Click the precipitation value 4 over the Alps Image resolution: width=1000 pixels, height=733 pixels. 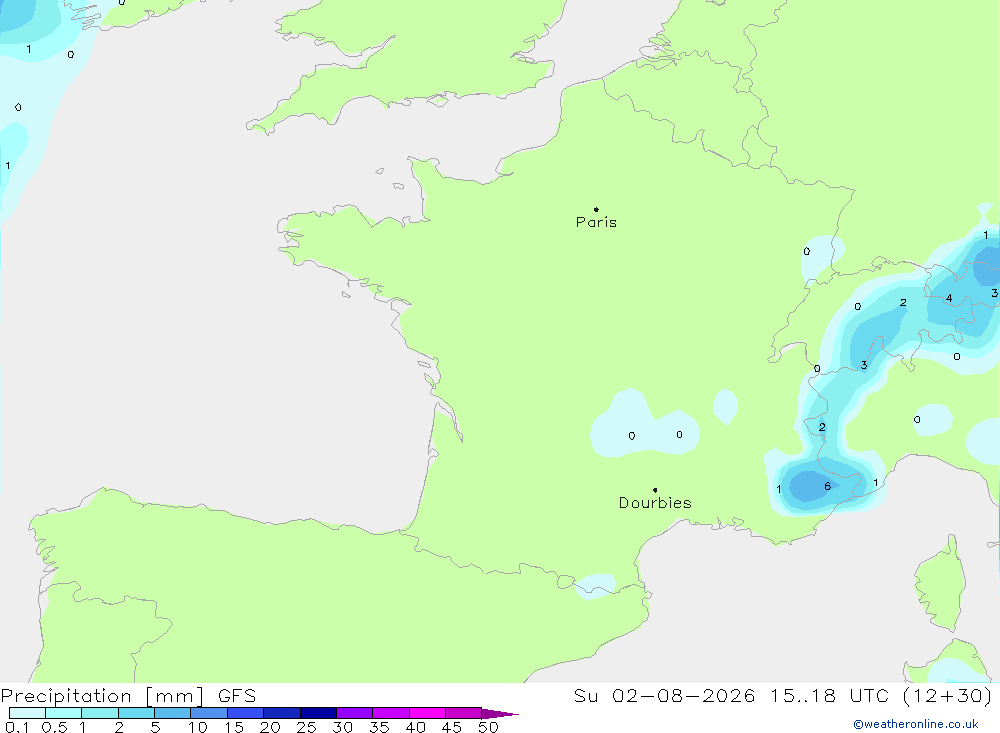point(949,298)
